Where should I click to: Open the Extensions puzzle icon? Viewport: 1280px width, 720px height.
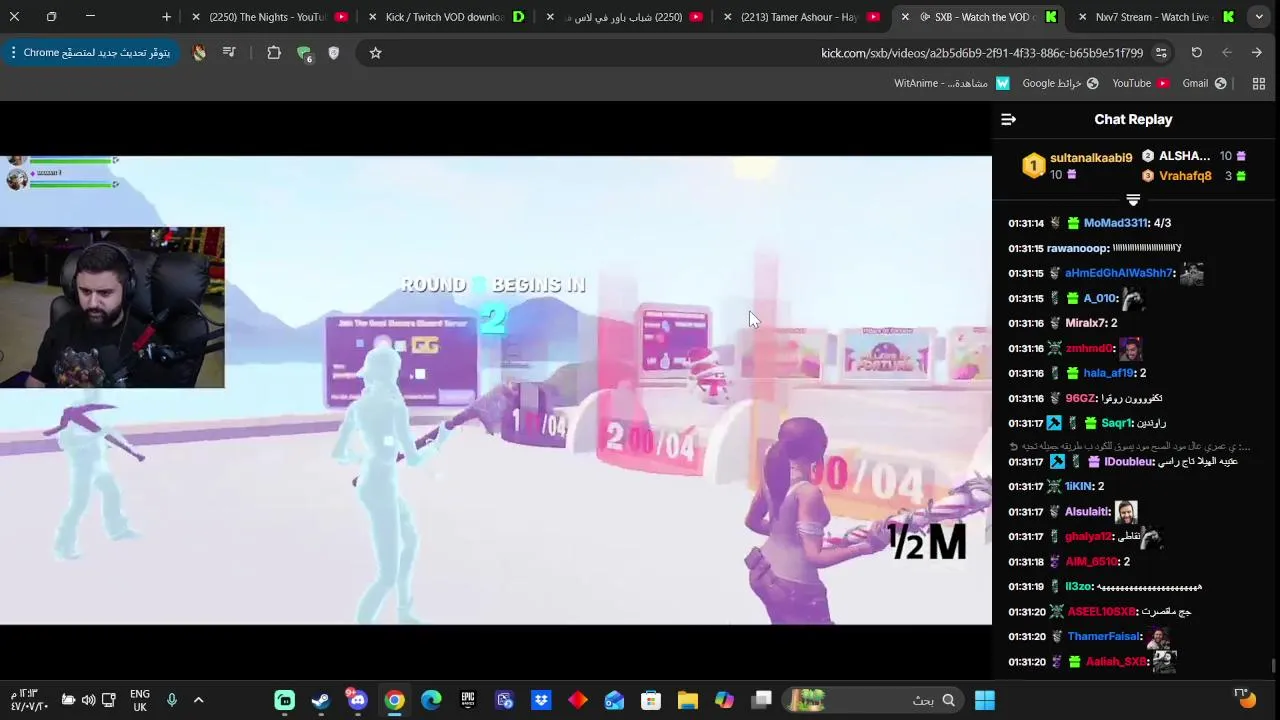click(274, 53)
